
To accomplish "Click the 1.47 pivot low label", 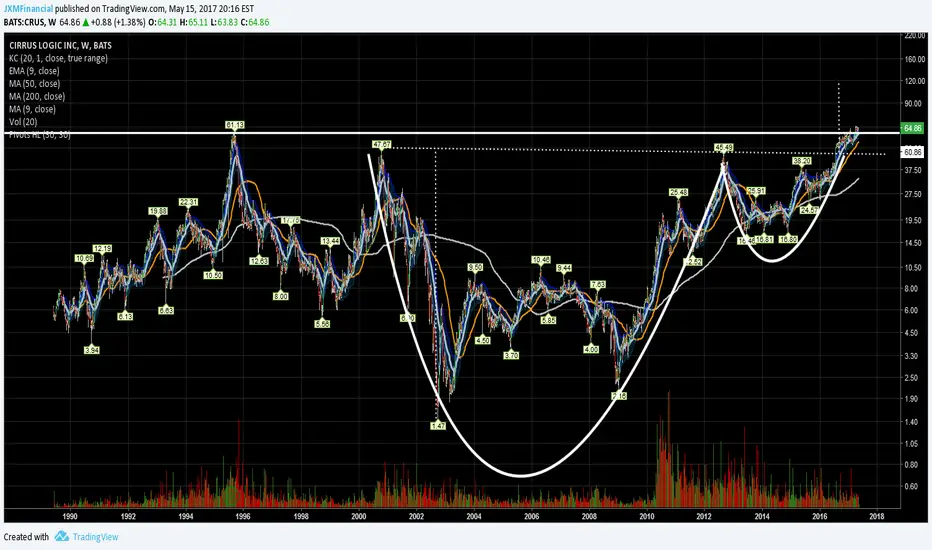I will coord(438,426).
